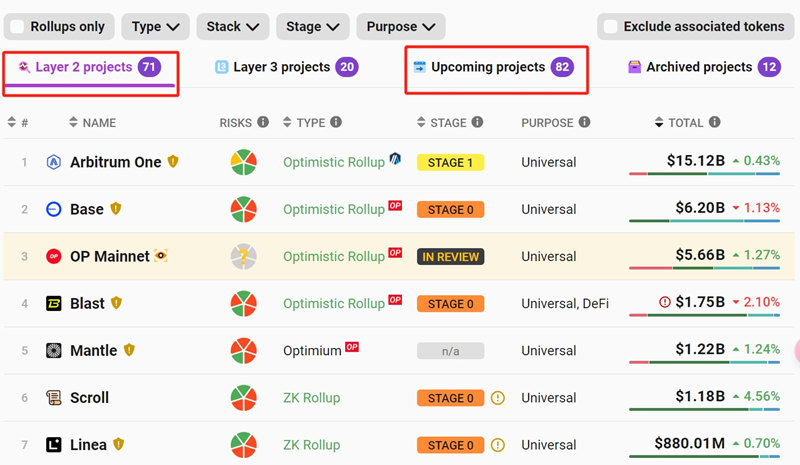
Task: Click the Blast project logo icon
Action: point(54,304)
